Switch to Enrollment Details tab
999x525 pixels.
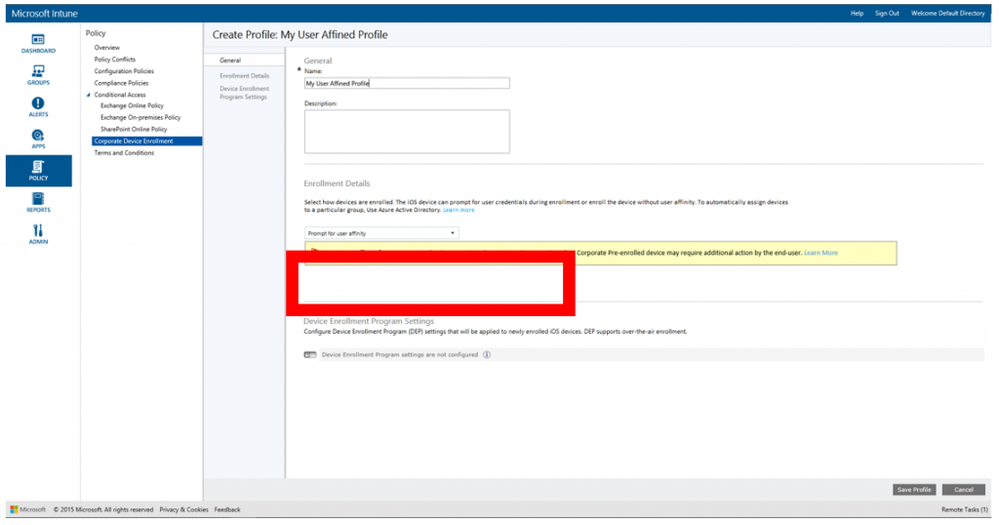click(244, 76)
